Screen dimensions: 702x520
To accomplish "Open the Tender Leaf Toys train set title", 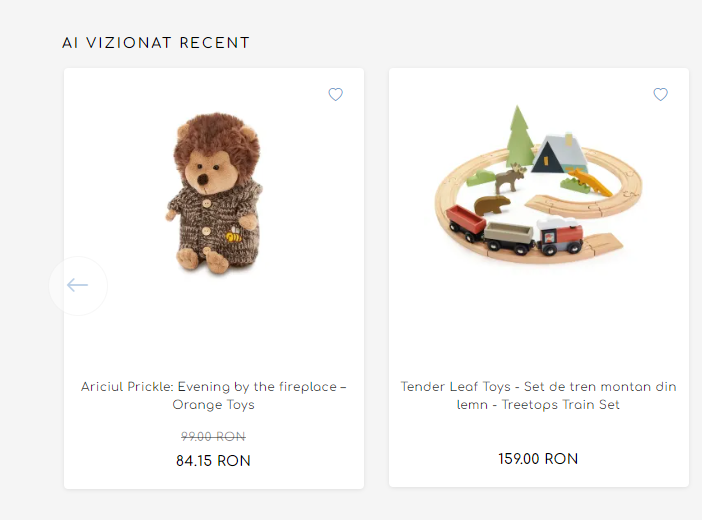I will click(538, 396).
